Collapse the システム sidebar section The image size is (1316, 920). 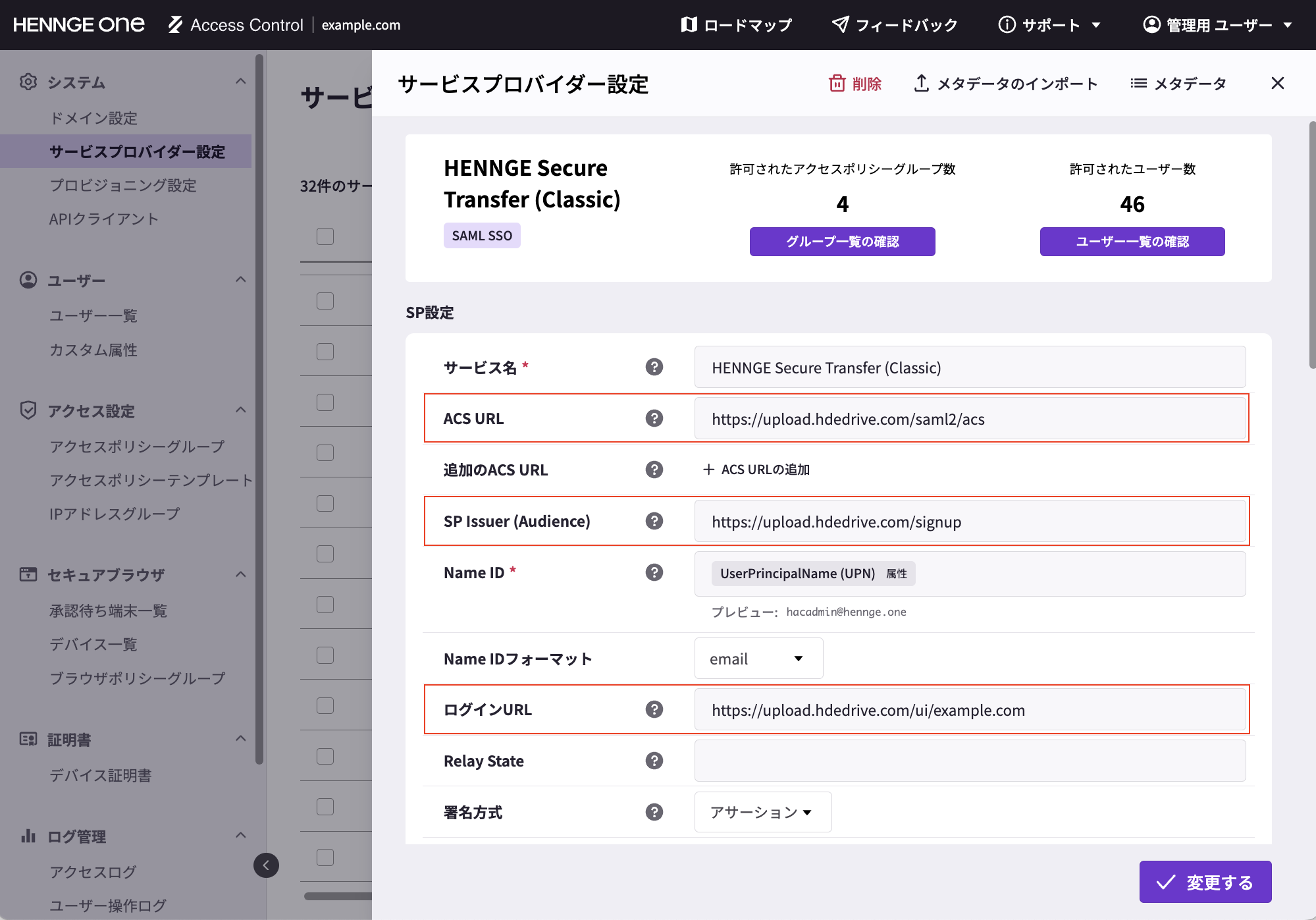(240, 82)
